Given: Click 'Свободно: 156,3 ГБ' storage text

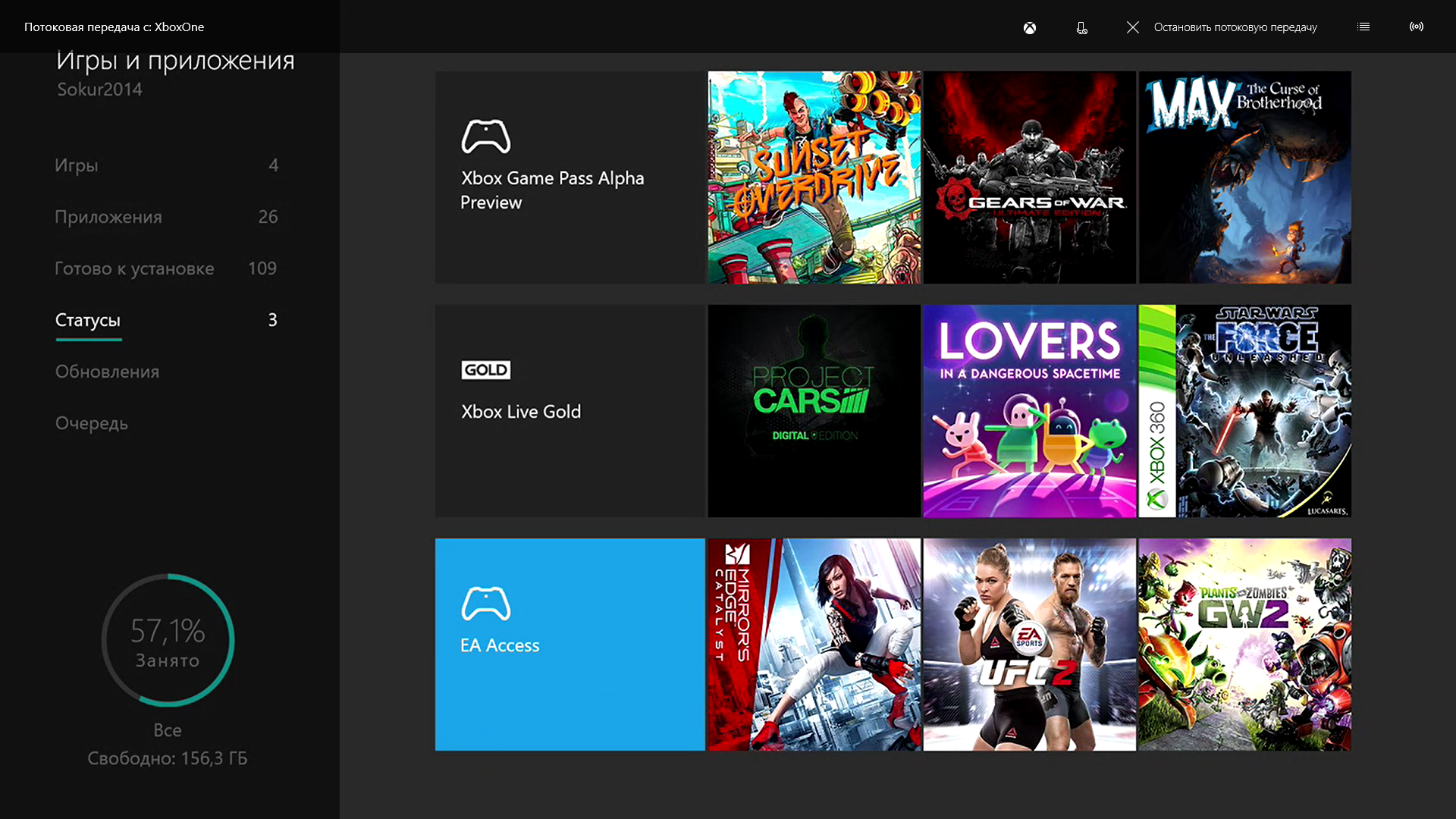Looking at the screenshot, I should coord(168,758).
